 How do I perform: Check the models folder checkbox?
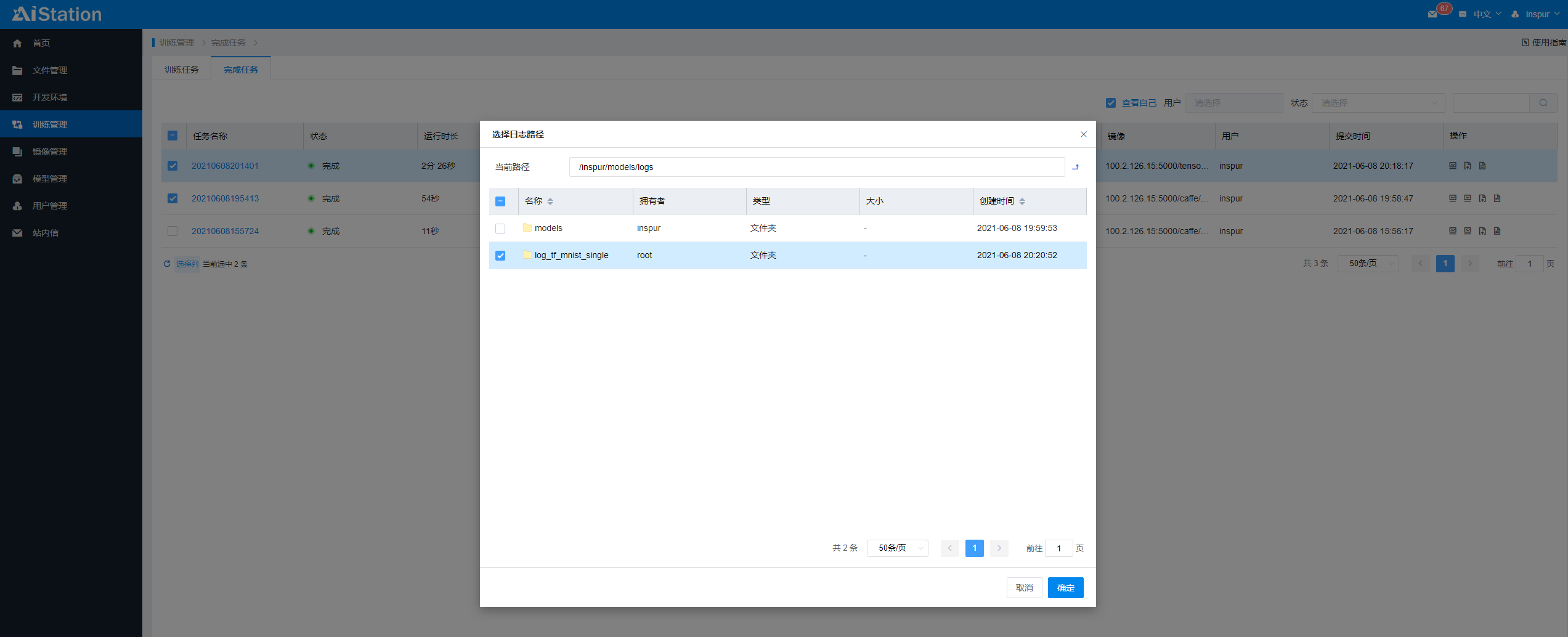coord(500,229)
